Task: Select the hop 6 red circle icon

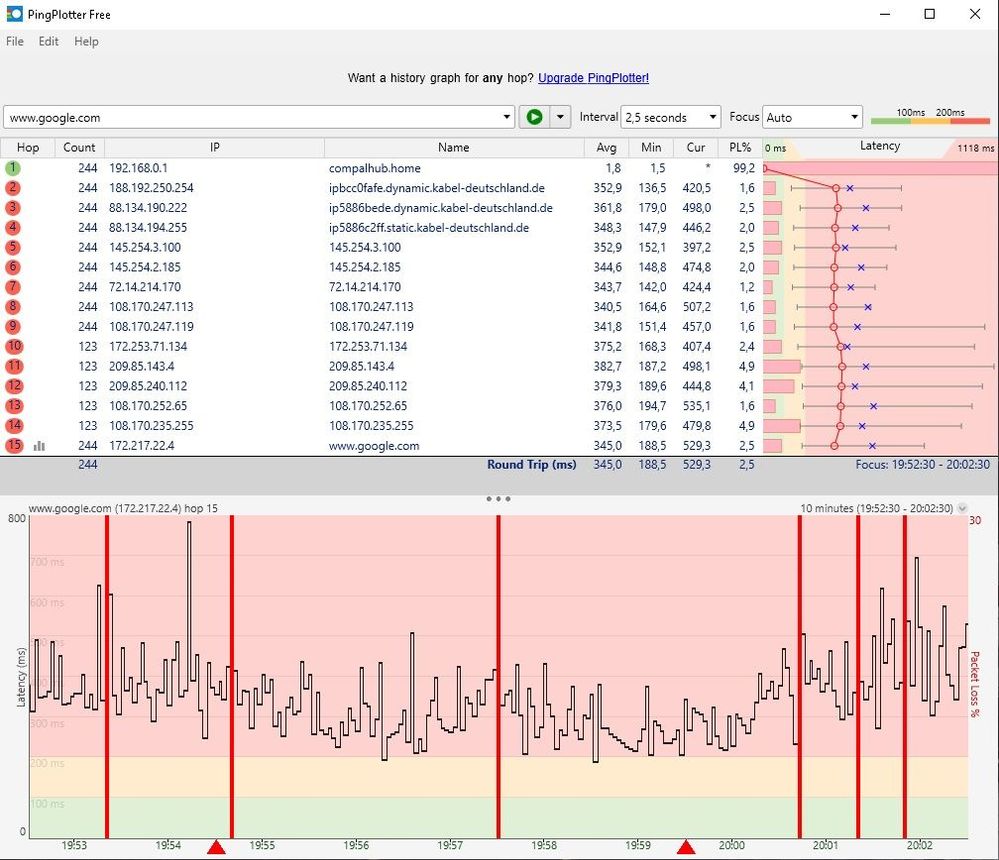Action: tap(13, 267)
